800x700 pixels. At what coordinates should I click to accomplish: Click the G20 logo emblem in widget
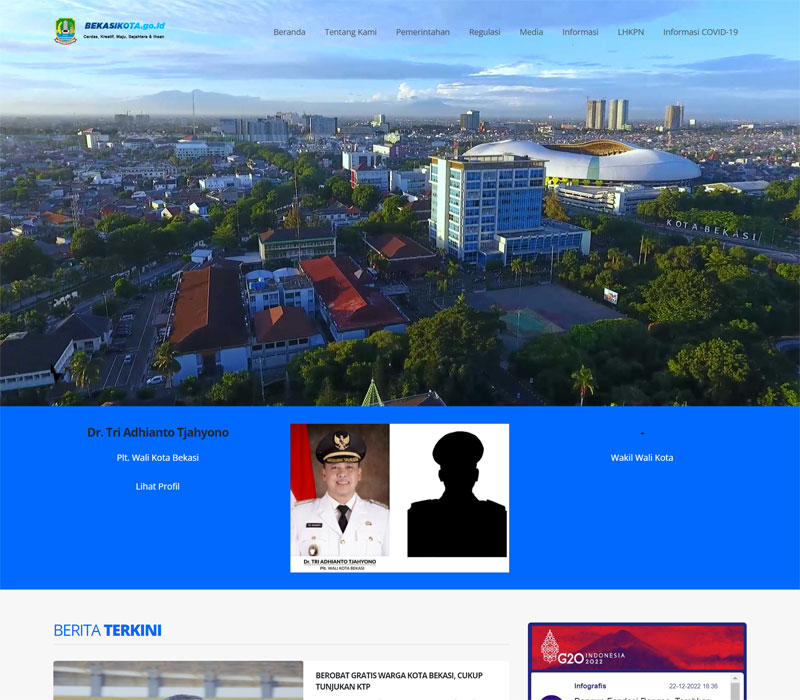(x=551, y=648)
